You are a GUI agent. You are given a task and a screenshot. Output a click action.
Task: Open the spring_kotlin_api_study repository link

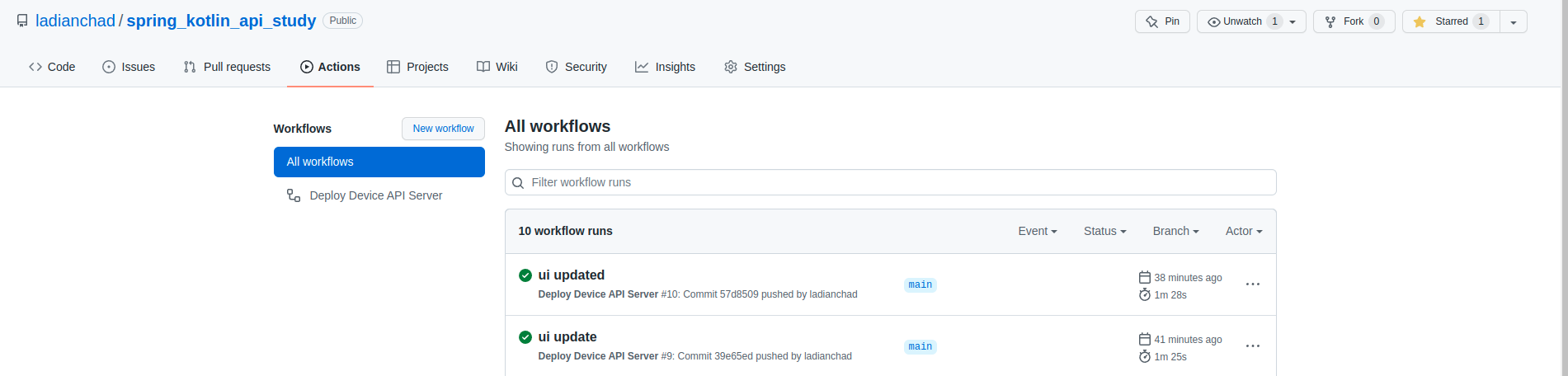click(221, 21)
